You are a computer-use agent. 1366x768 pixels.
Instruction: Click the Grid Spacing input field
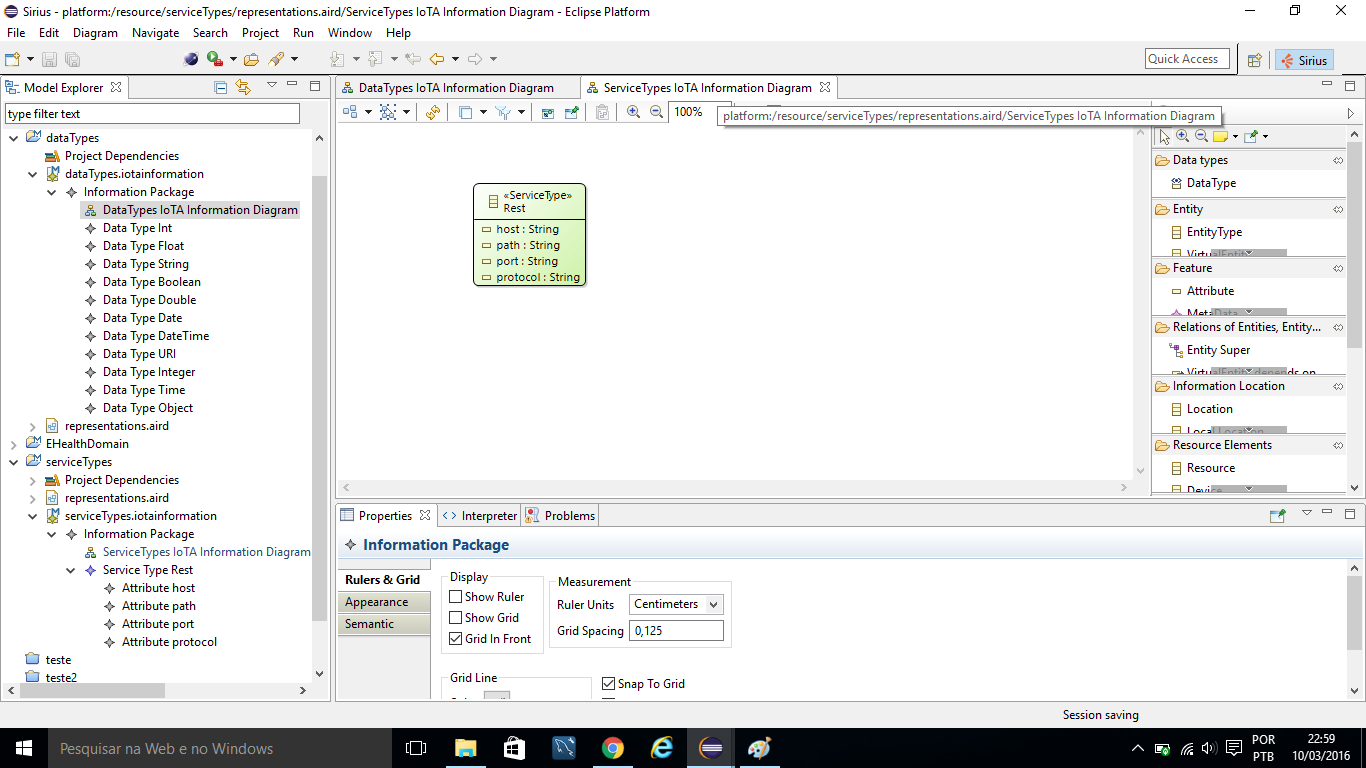676,631
